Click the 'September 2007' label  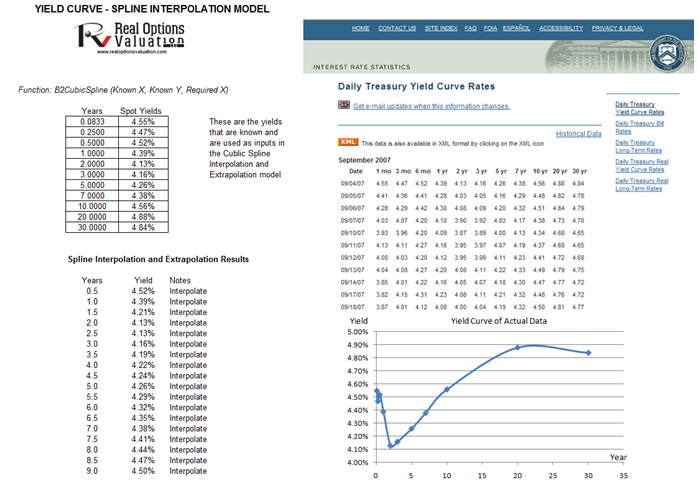(364, 160)
